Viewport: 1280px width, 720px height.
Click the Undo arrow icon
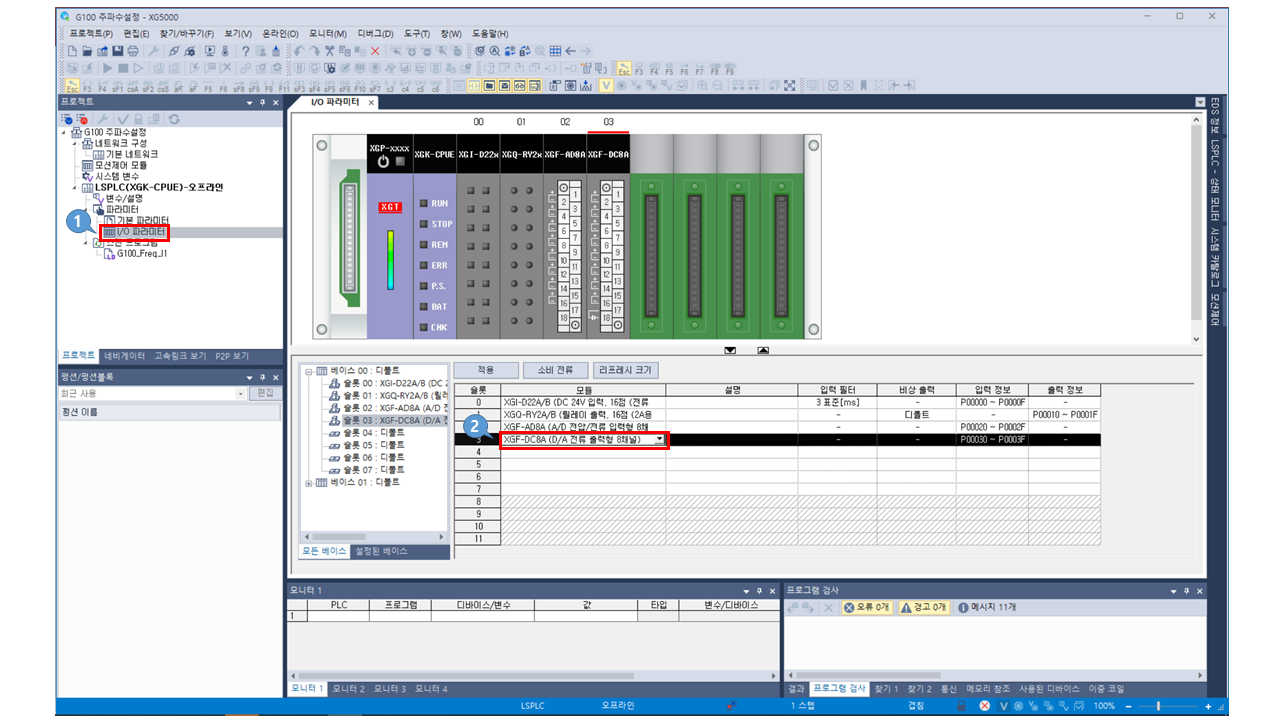[x=299, y=48]
